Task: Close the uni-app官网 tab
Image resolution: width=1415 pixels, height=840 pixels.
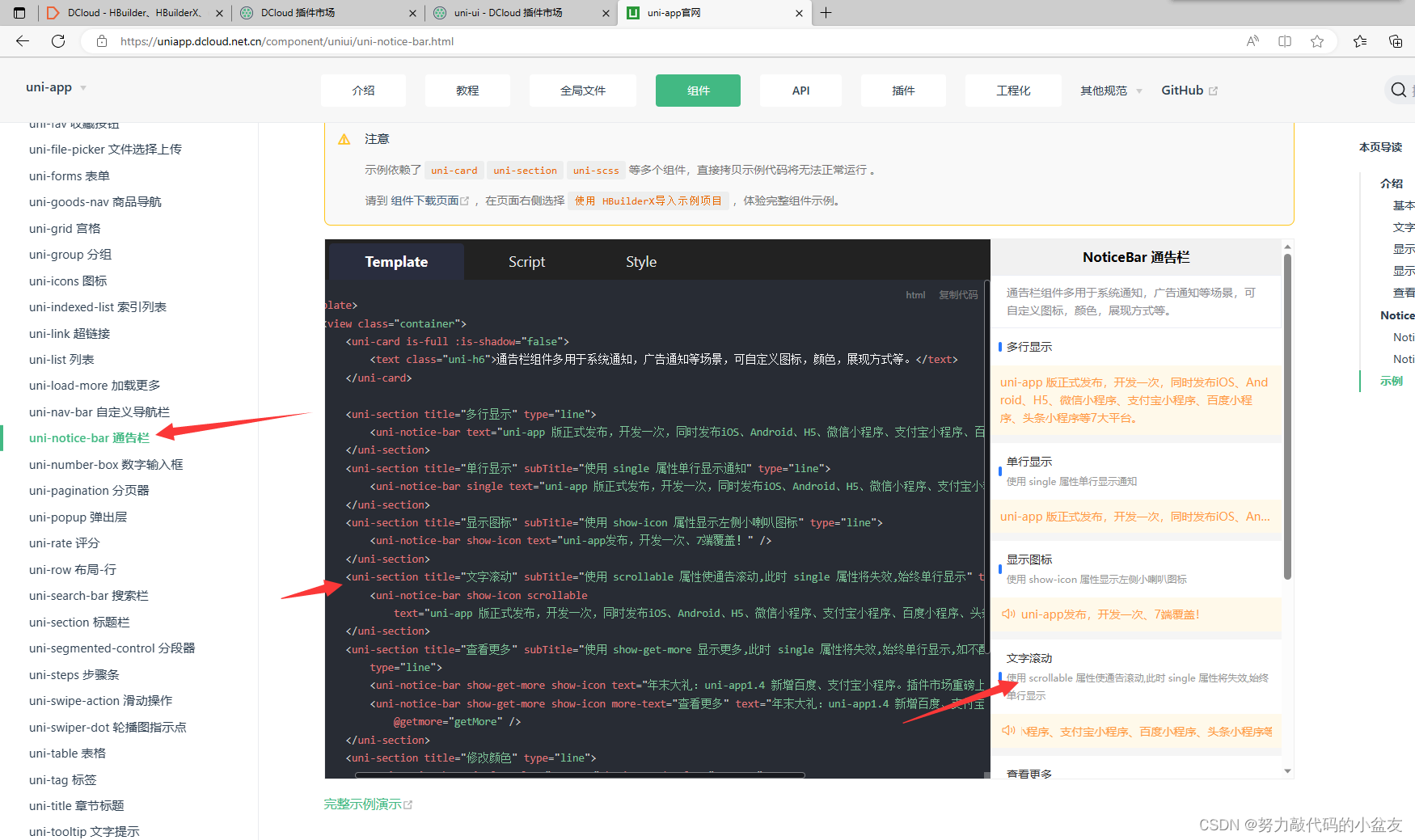Action: click(x=799, y=13)
